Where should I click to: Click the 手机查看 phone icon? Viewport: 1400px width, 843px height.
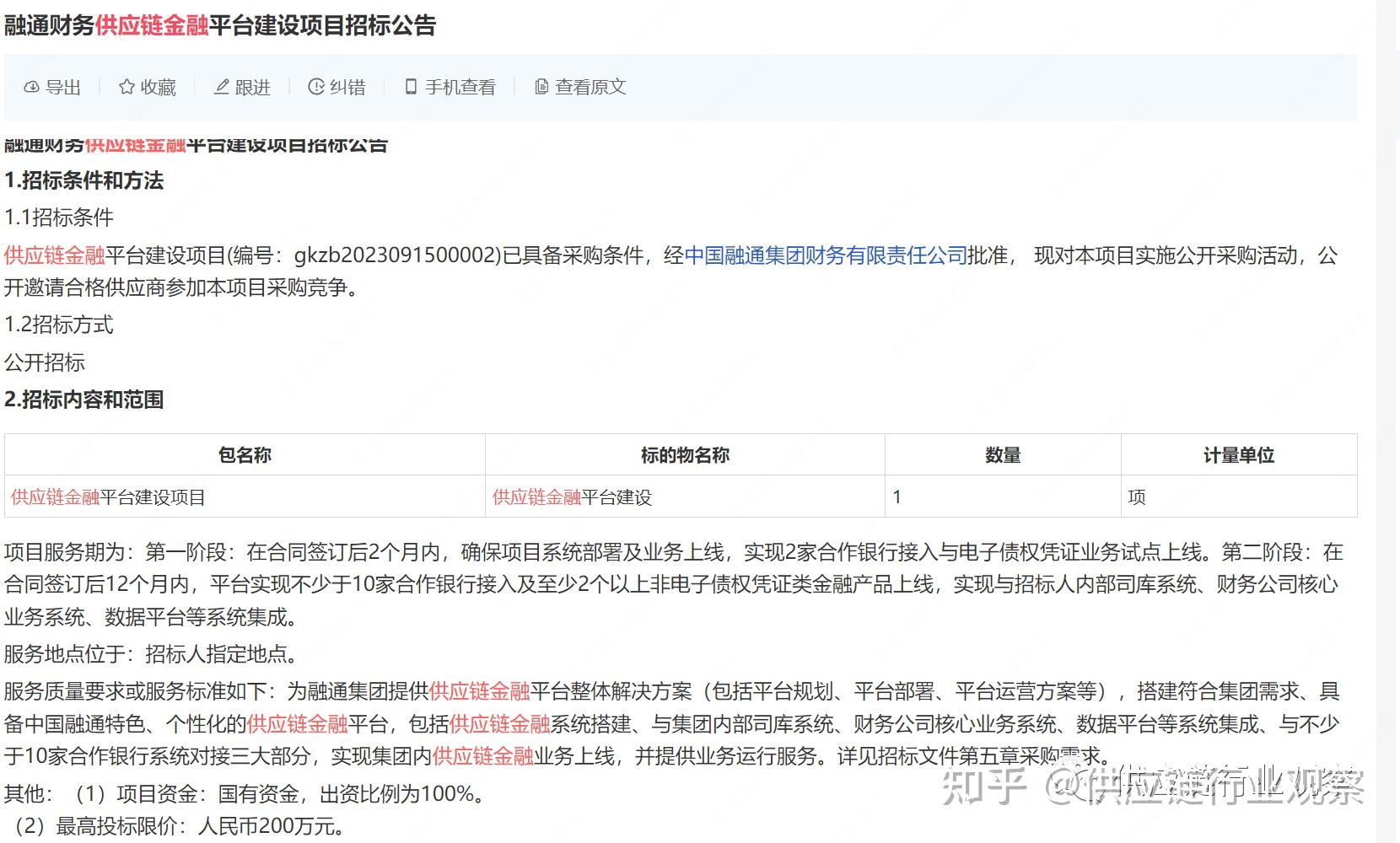point(410,86)
